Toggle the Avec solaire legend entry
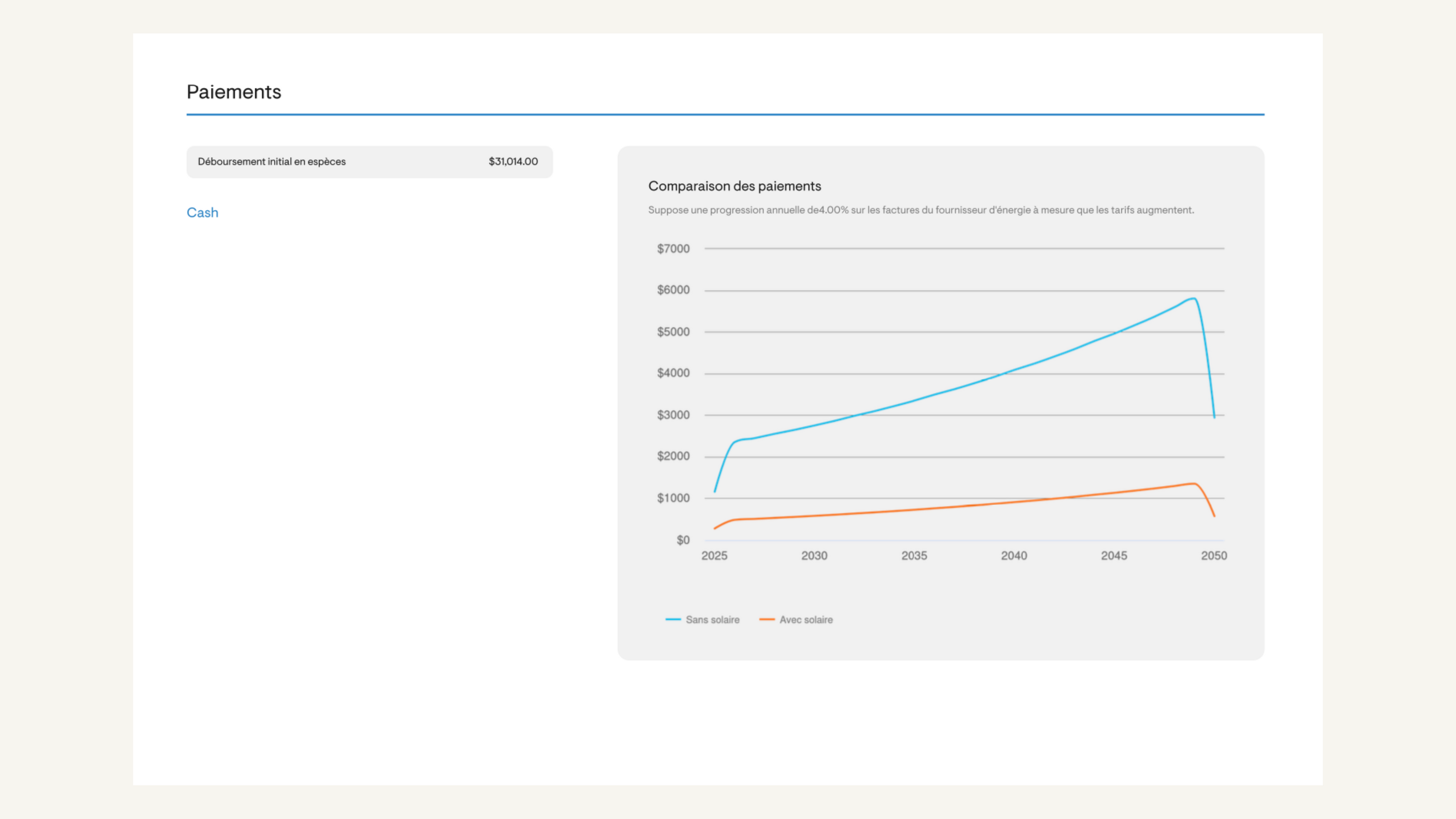The height and width of the screenshot is (819, 1456). coord(805,619)
